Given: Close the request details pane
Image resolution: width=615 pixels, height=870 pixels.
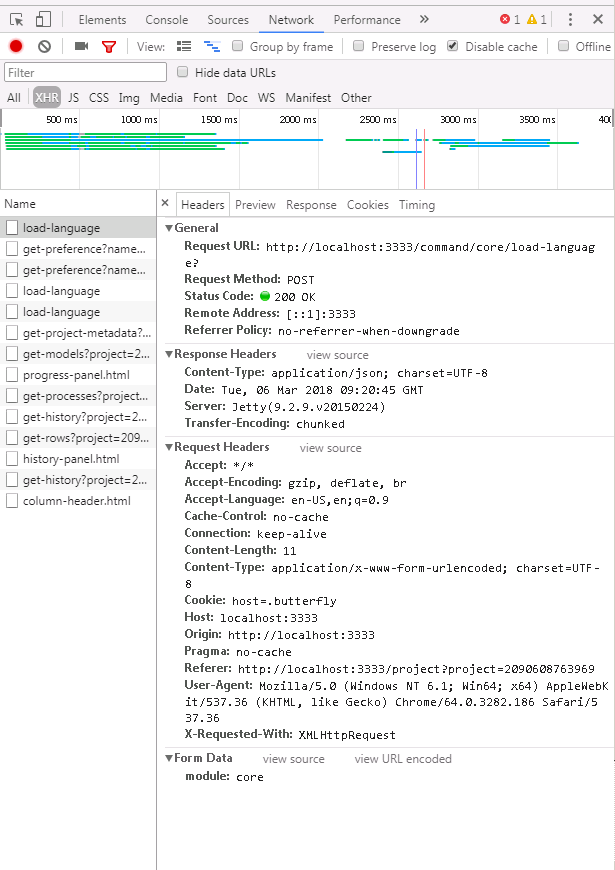Looking at the screenshot, I should click(166, 204).
